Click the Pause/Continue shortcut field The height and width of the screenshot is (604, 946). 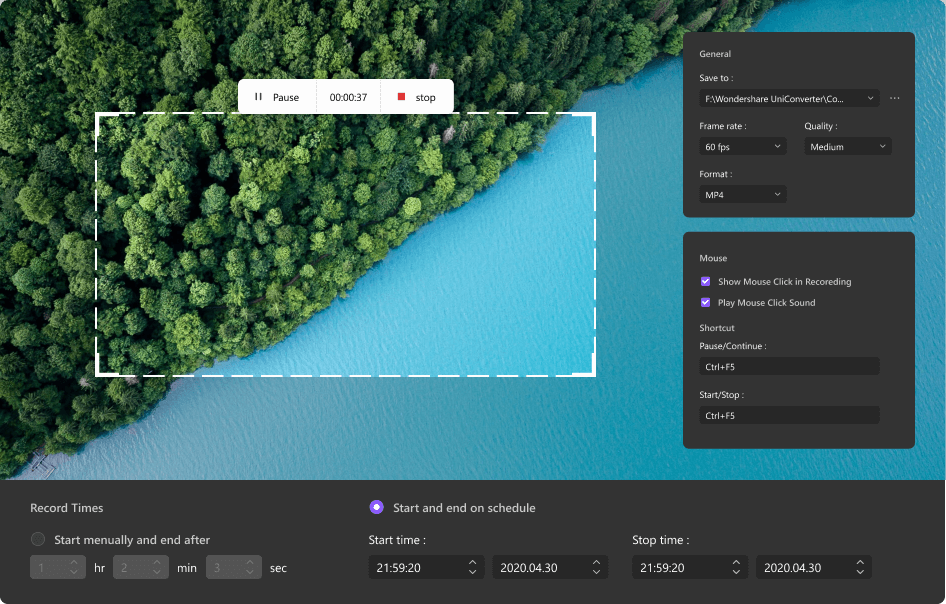click(789, 366)
